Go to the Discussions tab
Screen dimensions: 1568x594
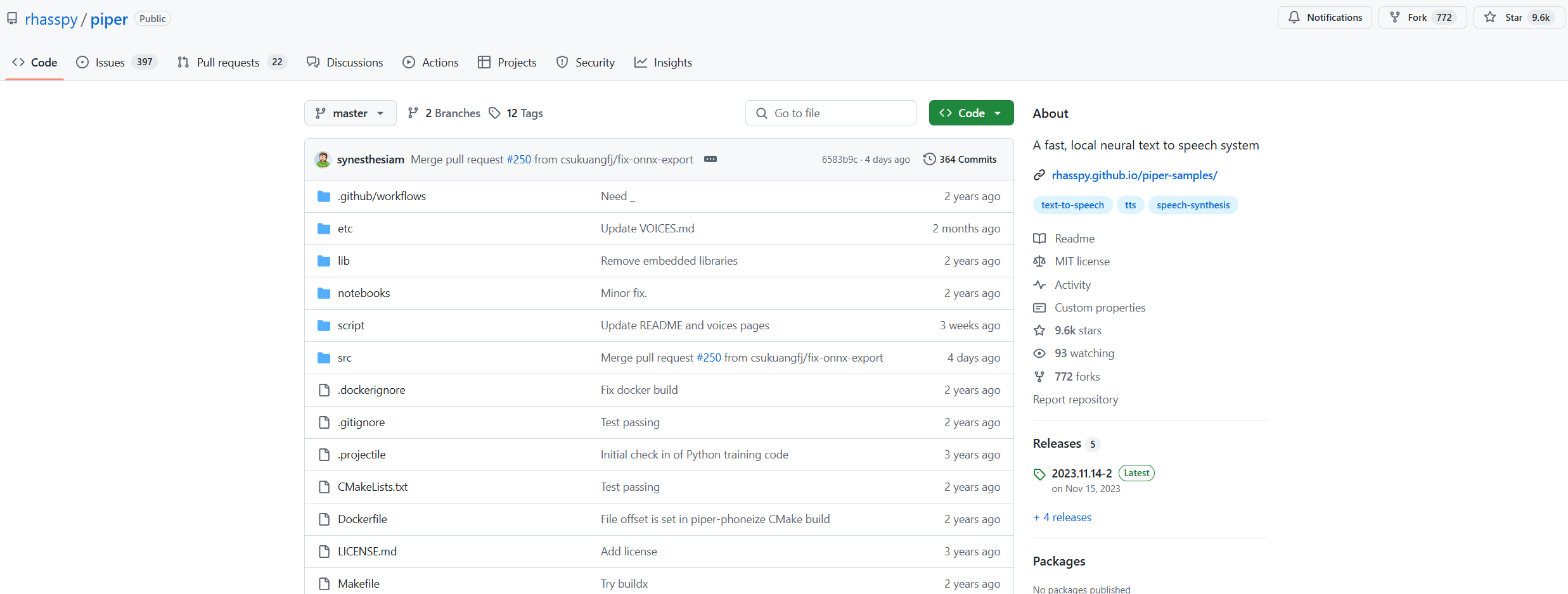click(345, 62)
